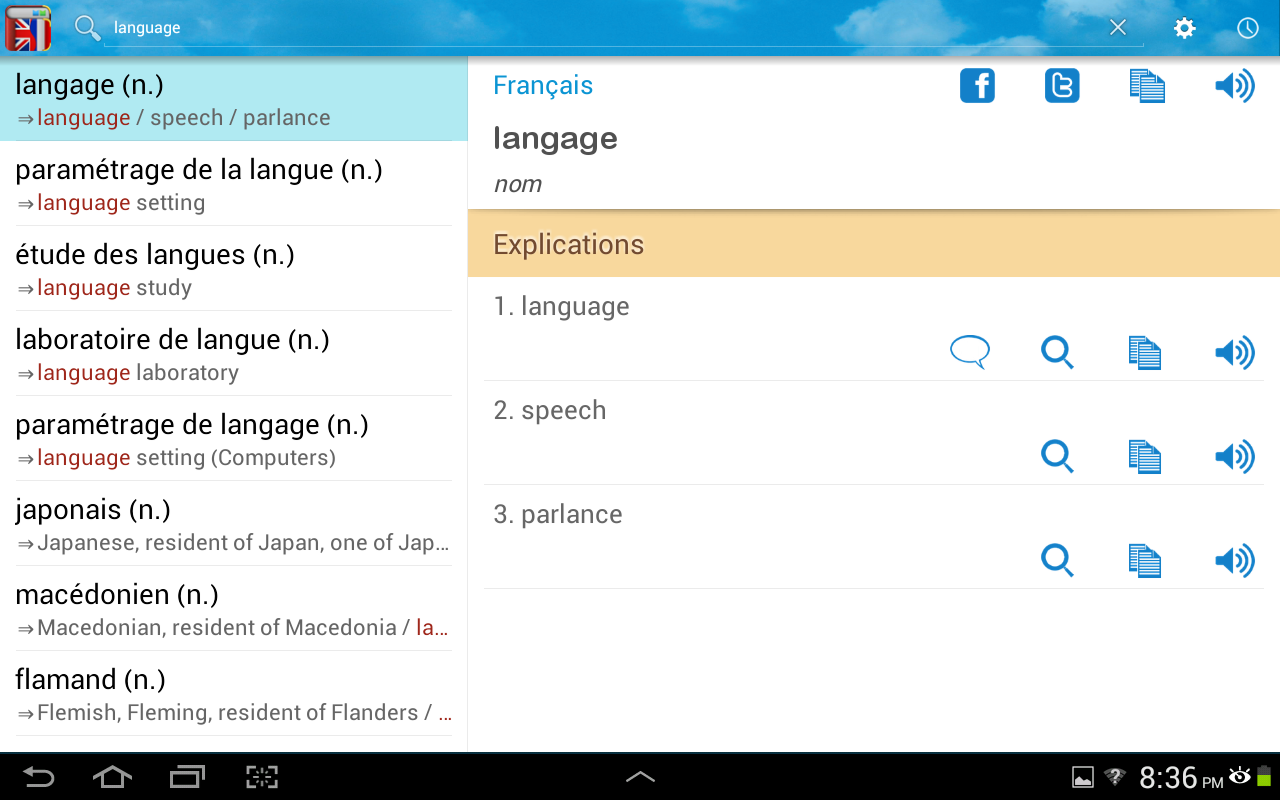Open clock showing 8:36 PM

click(1181, 777)
